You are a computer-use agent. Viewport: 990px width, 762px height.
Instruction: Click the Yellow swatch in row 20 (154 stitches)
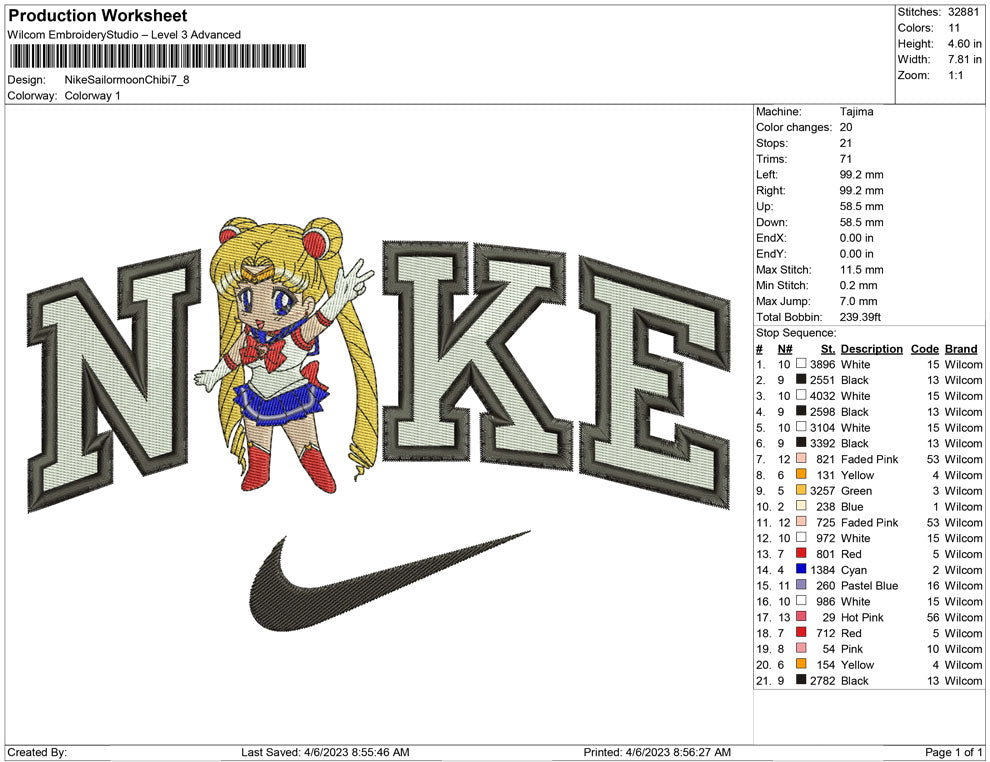(801, 664)
